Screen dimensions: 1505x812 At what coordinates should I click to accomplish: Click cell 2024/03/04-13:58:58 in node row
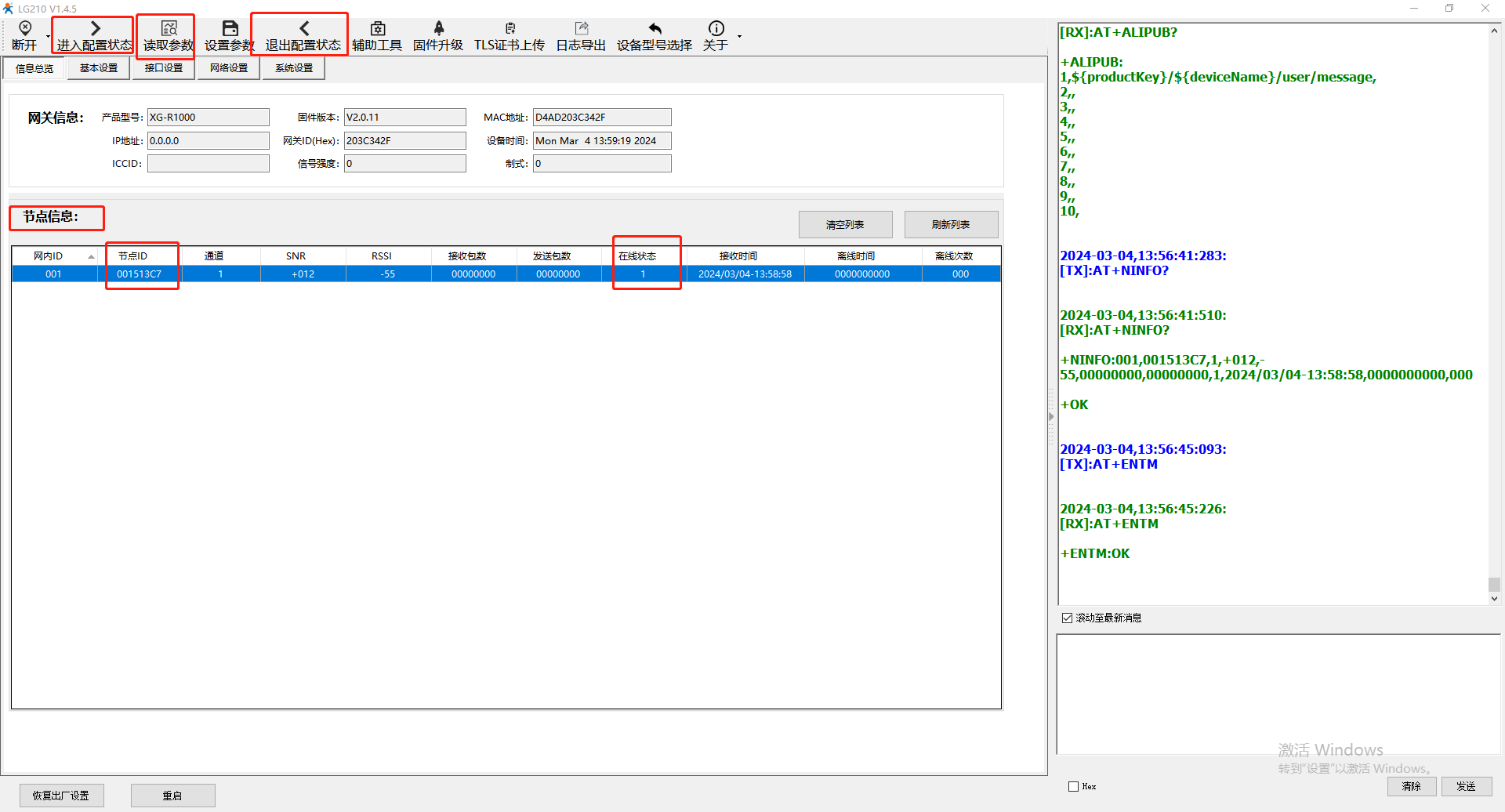[745, 274]
